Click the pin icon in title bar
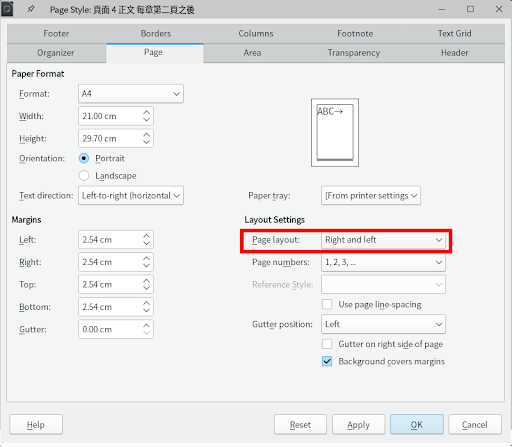Screen dimensions: 512x447 31,9
